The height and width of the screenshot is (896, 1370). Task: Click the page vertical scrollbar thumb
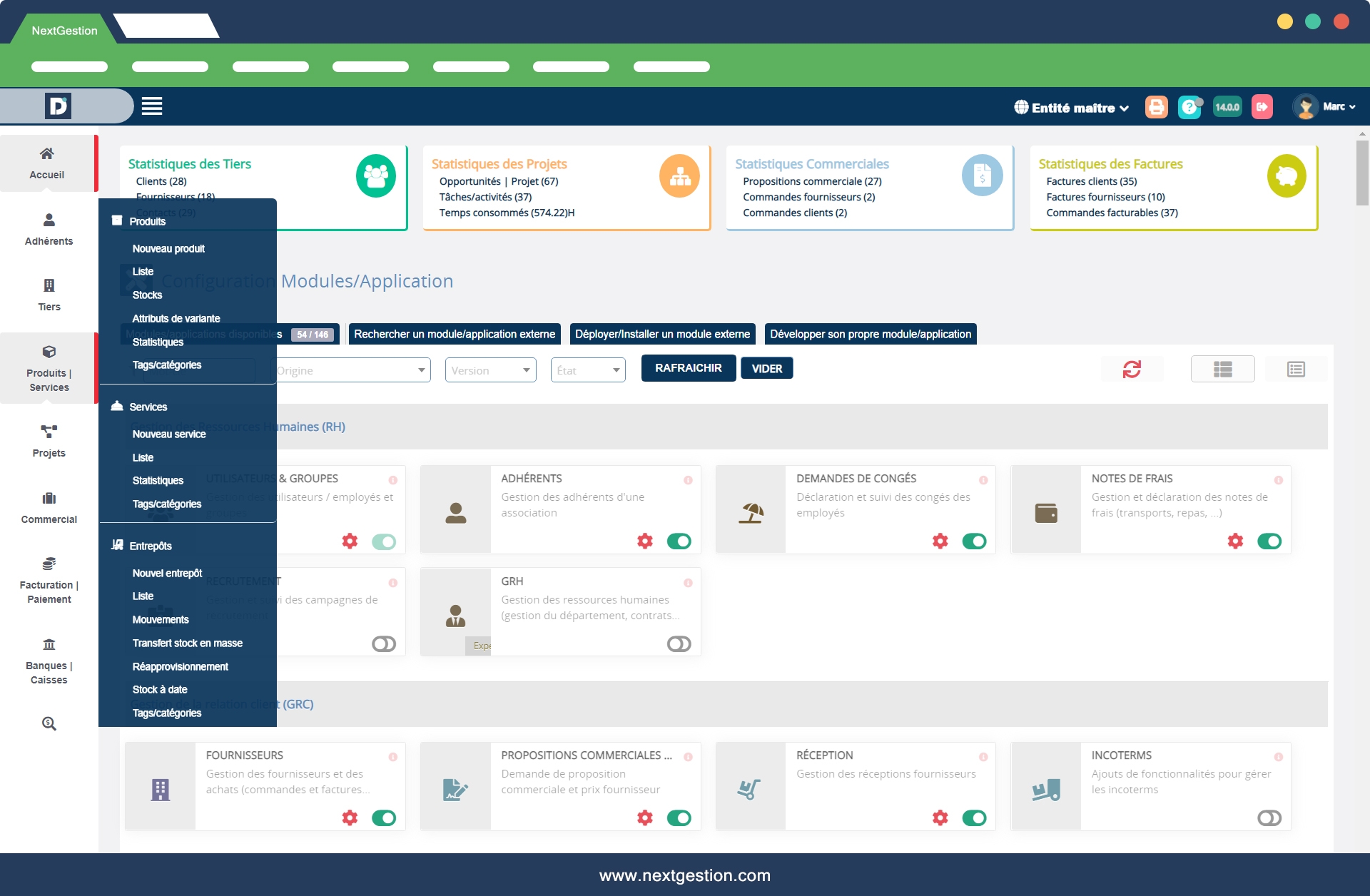1362,172
